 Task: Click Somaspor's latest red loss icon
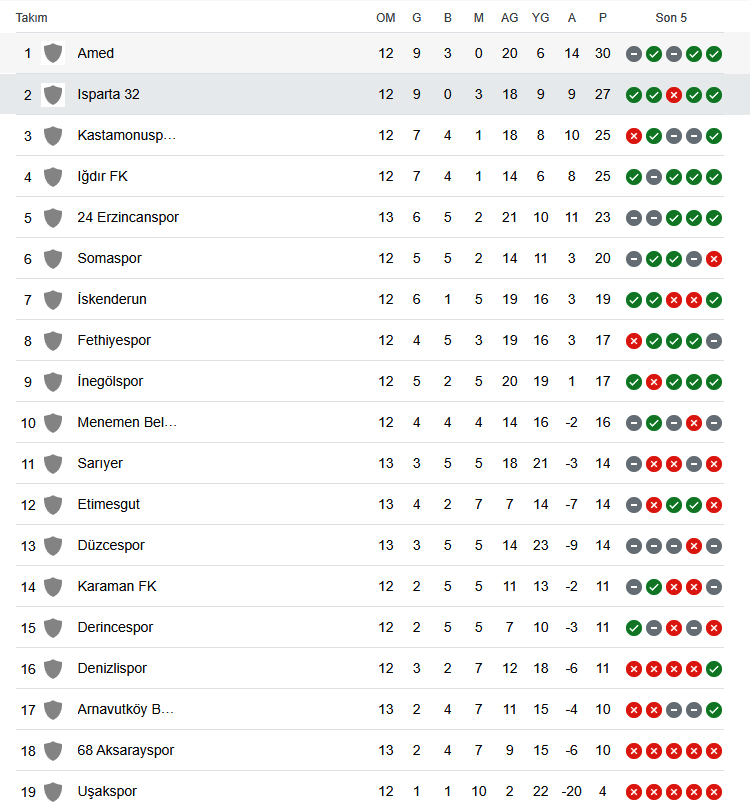(714, 259)
